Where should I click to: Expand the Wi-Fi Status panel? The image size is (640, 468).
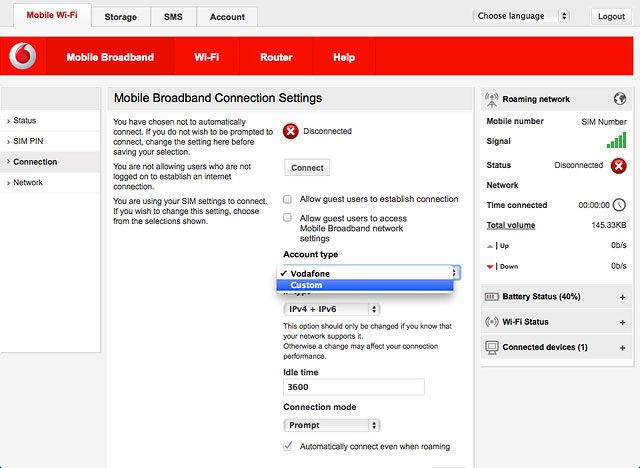(622, 322)
